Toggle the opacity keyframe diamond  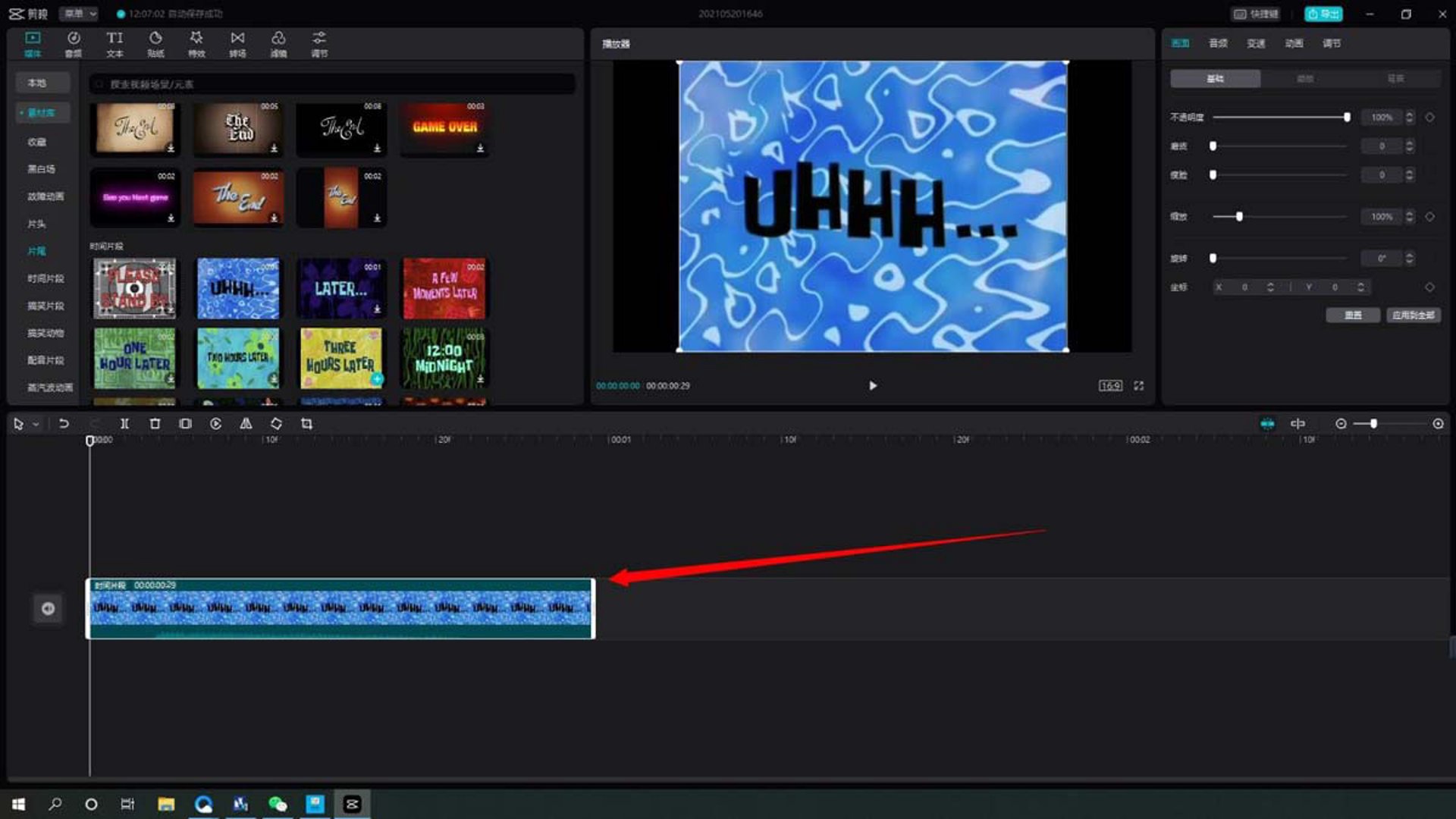click(1429, 118)
